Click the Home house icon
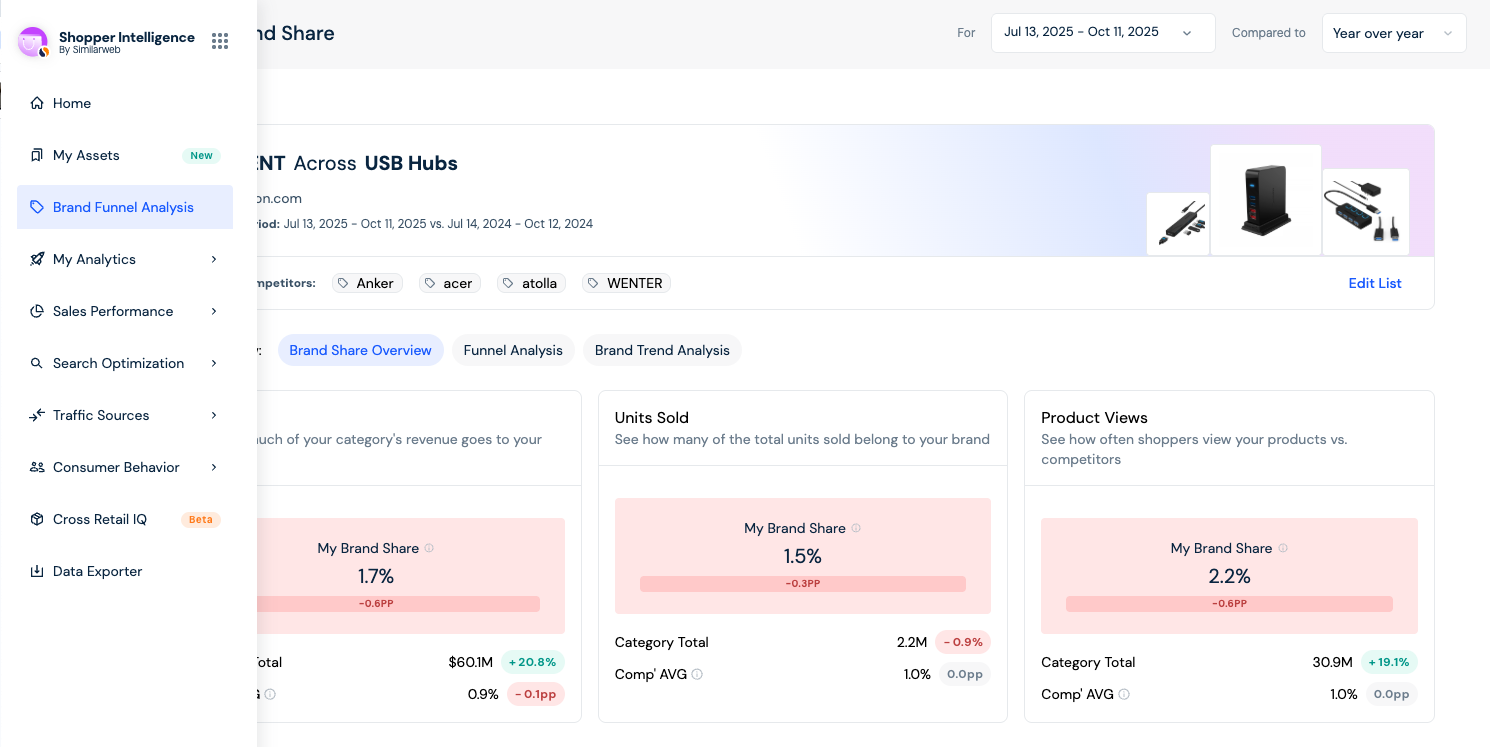Screen dimensions: 1490x747 pyautogui.click(x=37, y=103)
